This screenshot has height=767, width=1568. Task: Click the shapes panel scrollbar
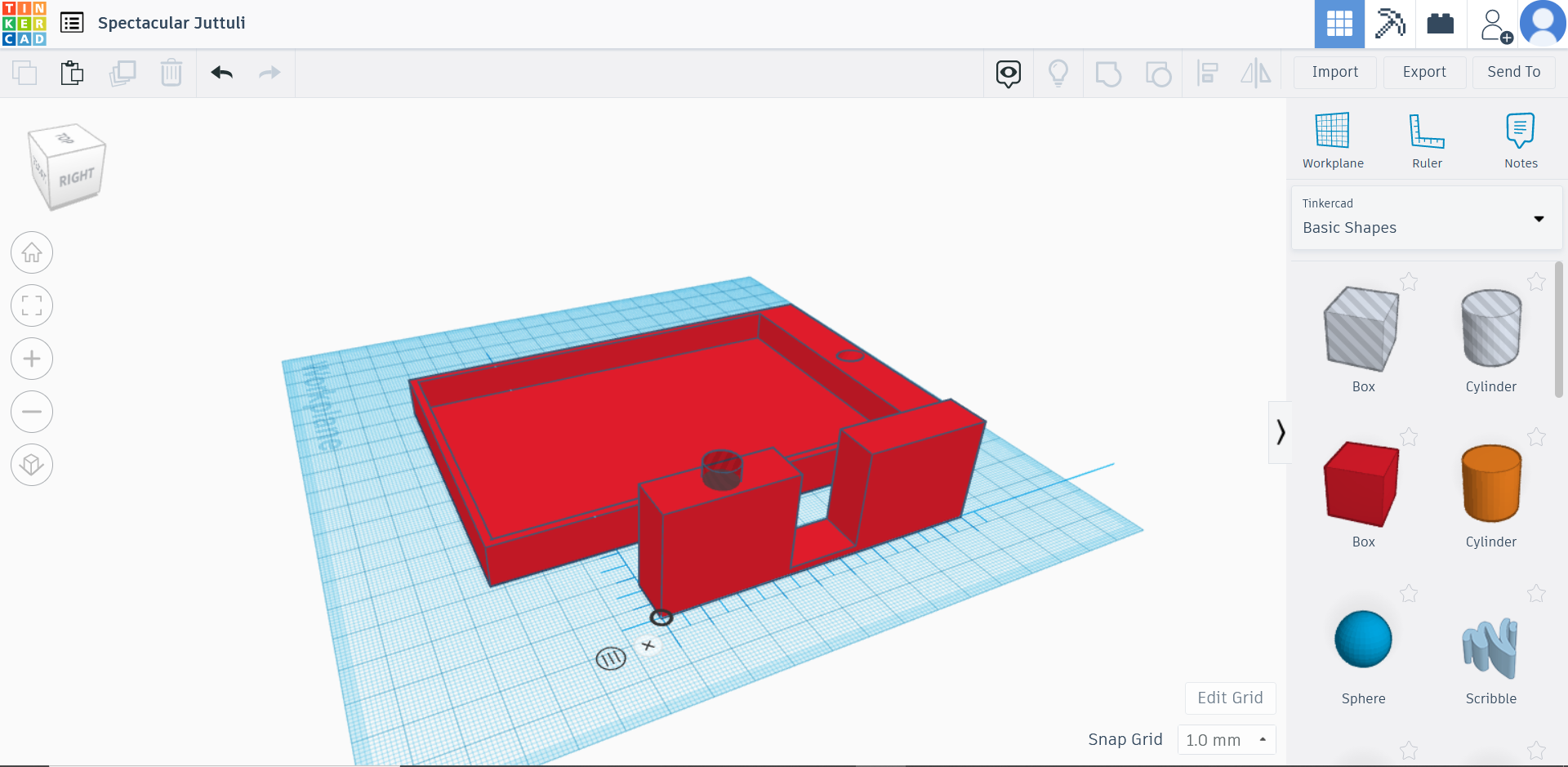point(1558,330)
